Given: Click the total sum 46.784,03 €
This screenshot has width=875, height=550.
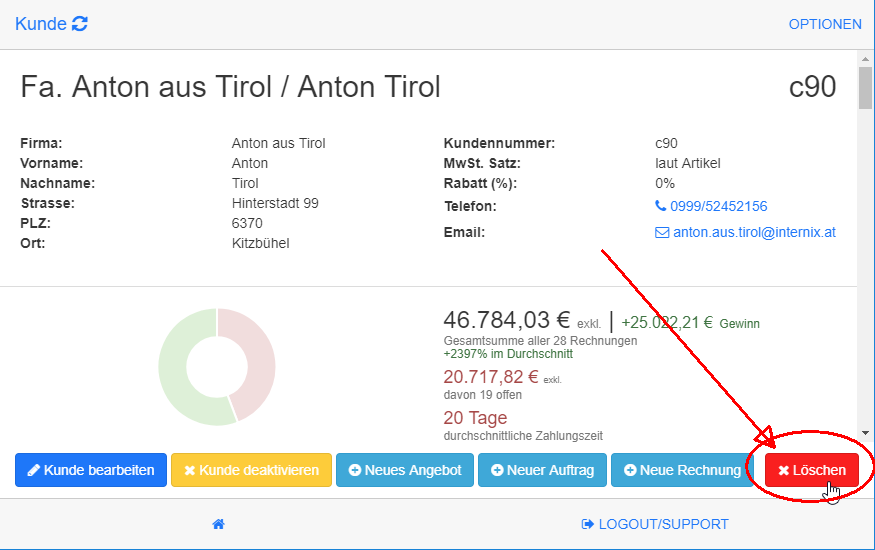Looking at the screenshot, I should tap(506, 320).
